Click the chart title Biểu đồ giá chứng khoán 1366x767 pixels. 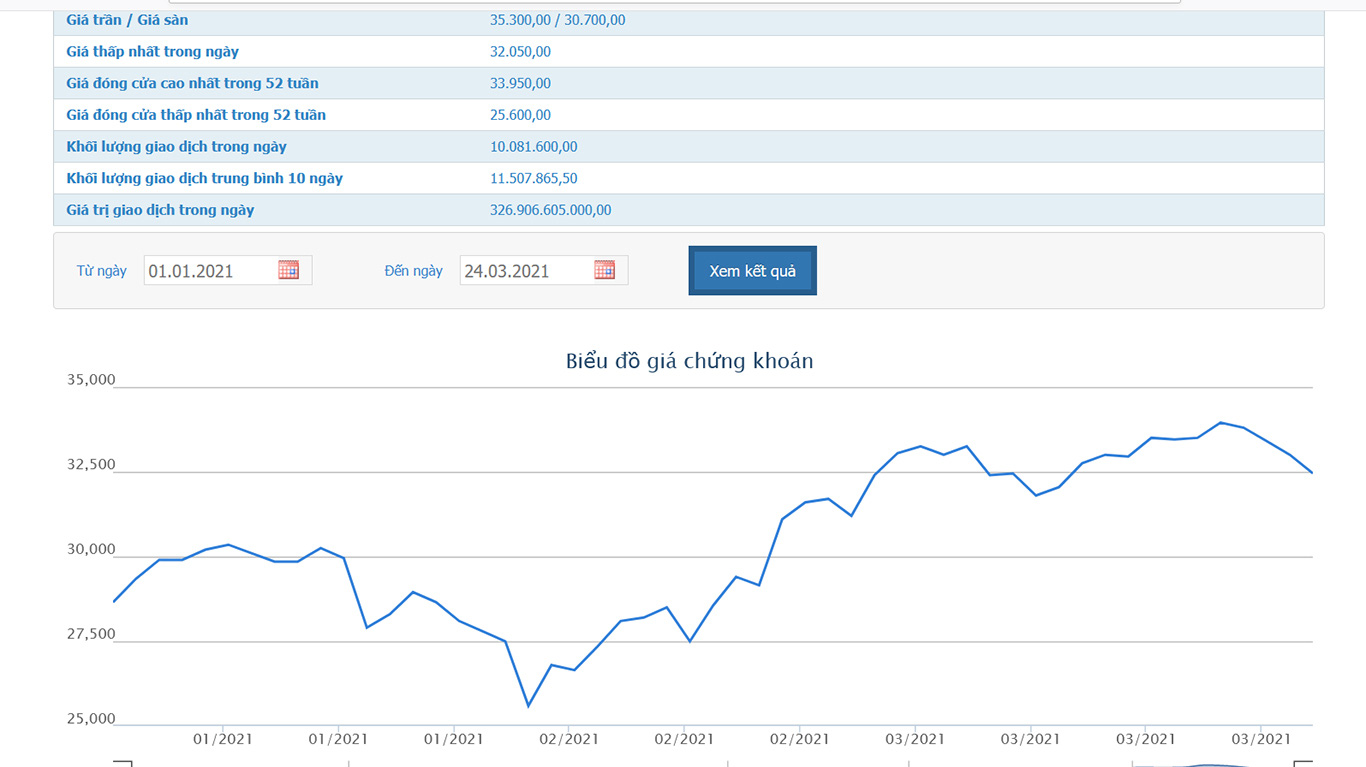click(x=689, y=361)
